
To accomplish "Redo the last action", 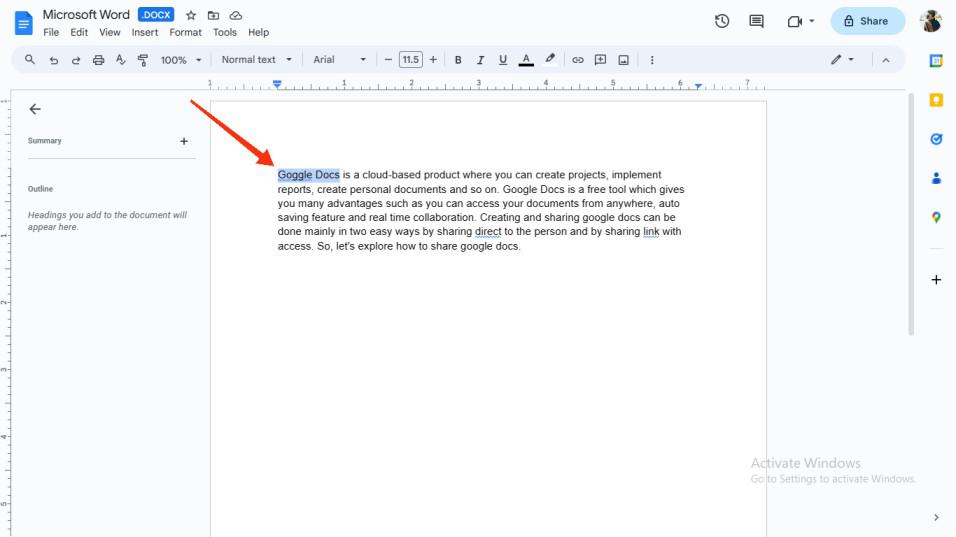I will [x=76, y=60].
